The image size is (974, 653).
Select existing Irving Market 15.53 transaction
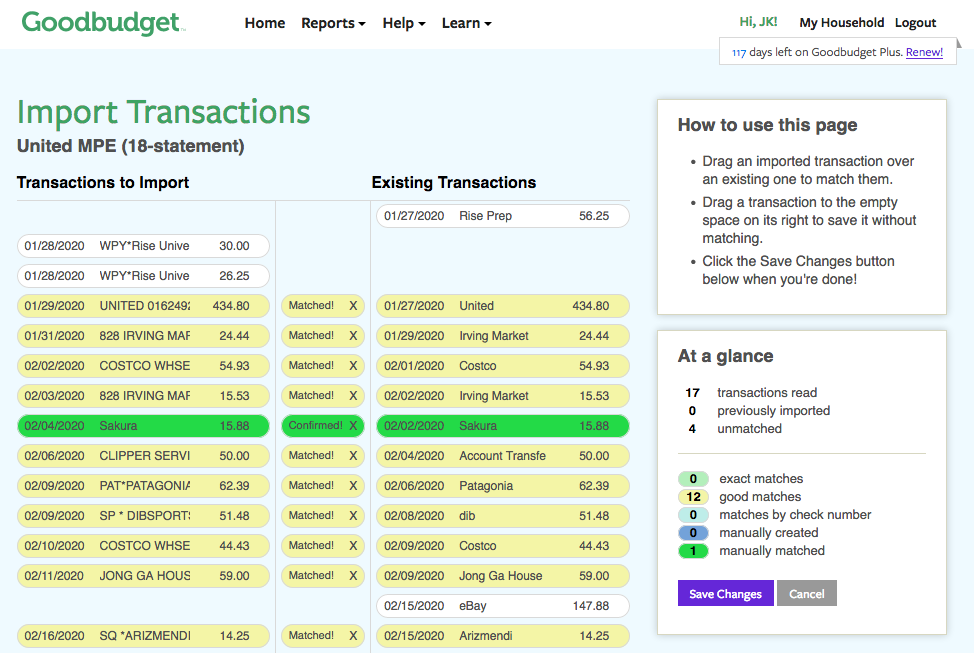(x=503, y=396)
